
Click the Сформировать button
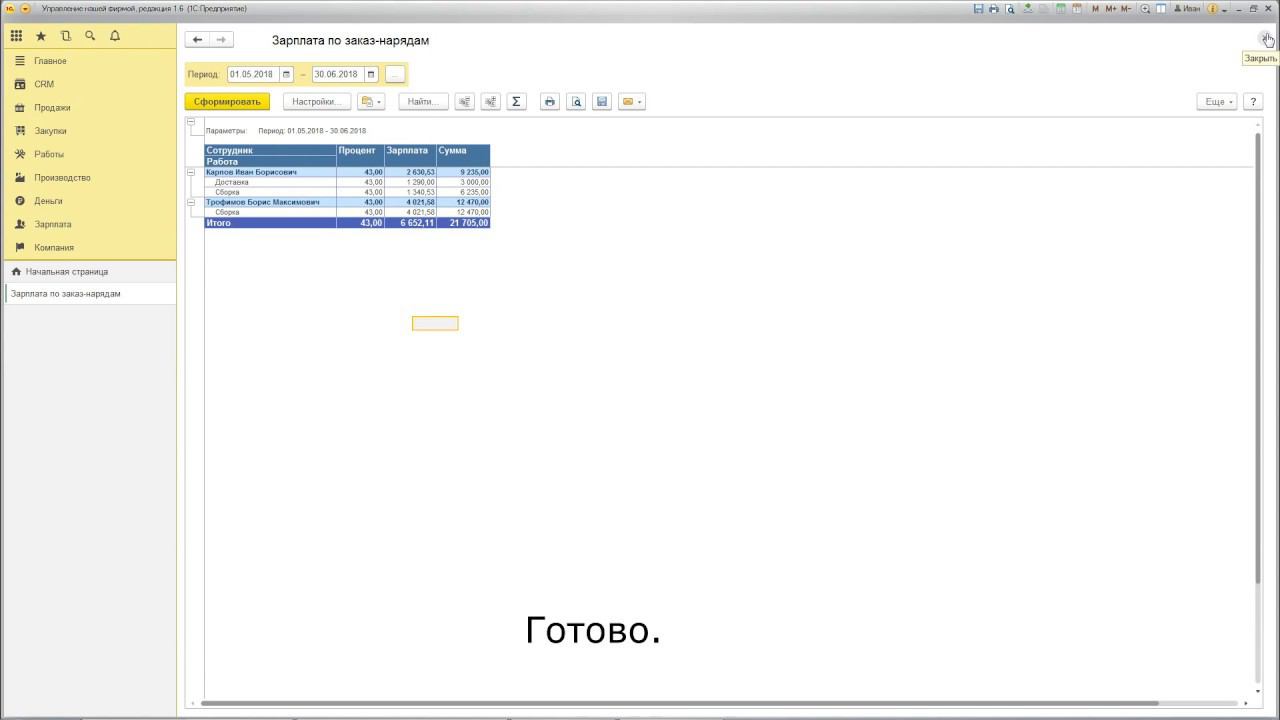[x=227, y=101]
